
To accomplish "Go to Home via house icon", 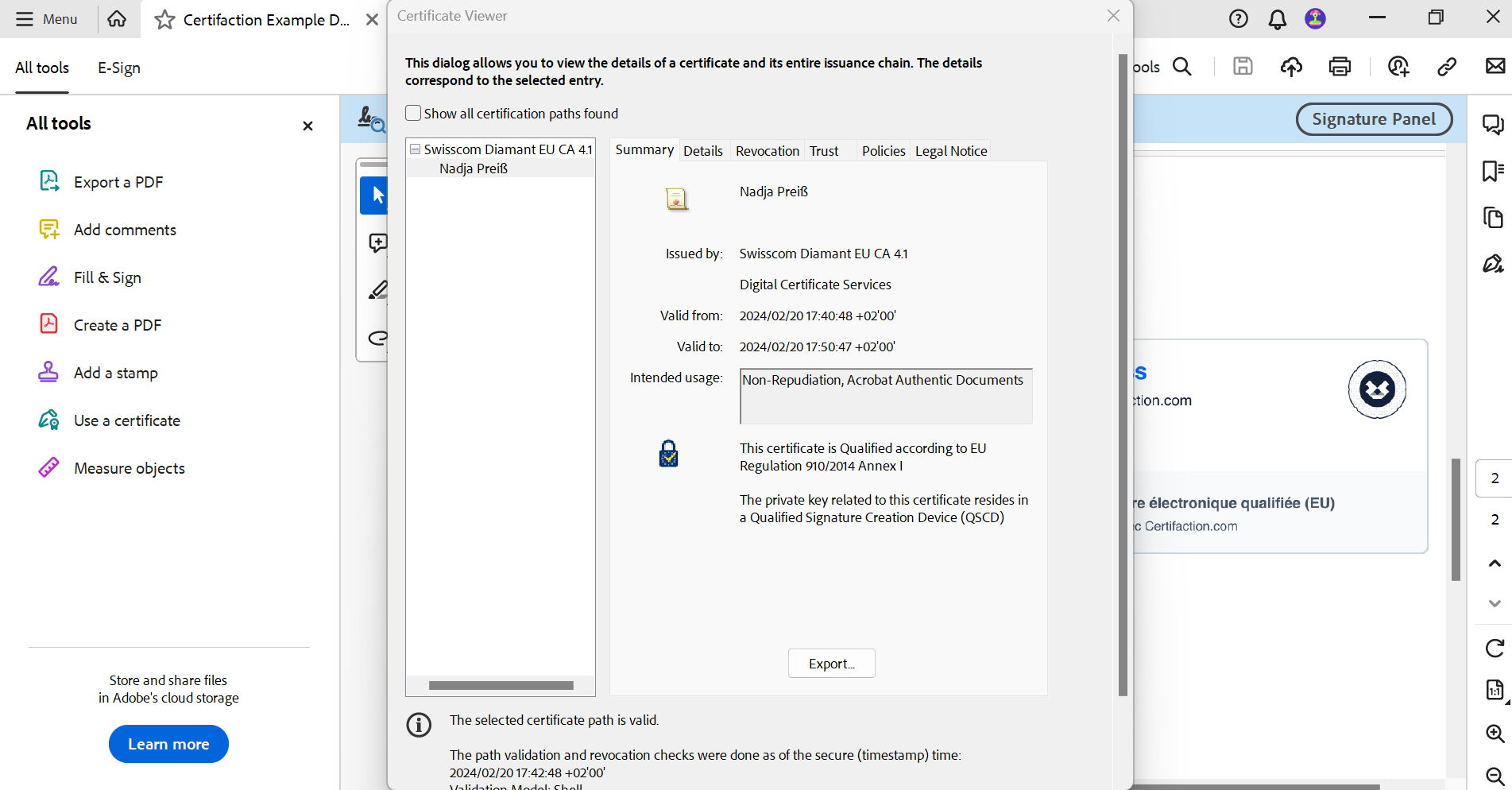I will [x=117, y=19].
